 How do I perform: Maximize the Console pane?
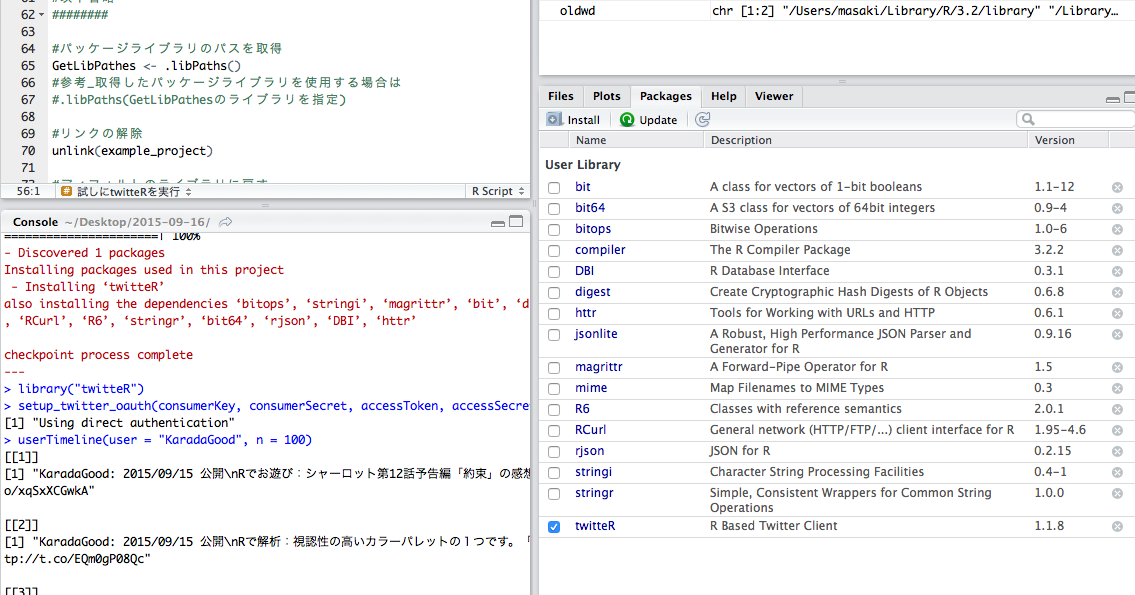pos(516,221)
